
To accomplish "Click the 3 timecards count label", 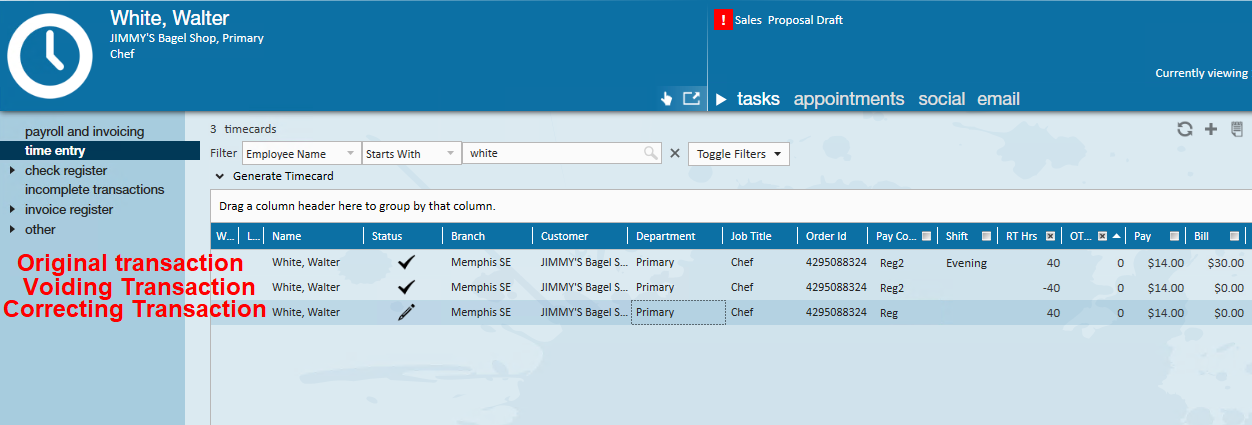I will click(243, 129).
